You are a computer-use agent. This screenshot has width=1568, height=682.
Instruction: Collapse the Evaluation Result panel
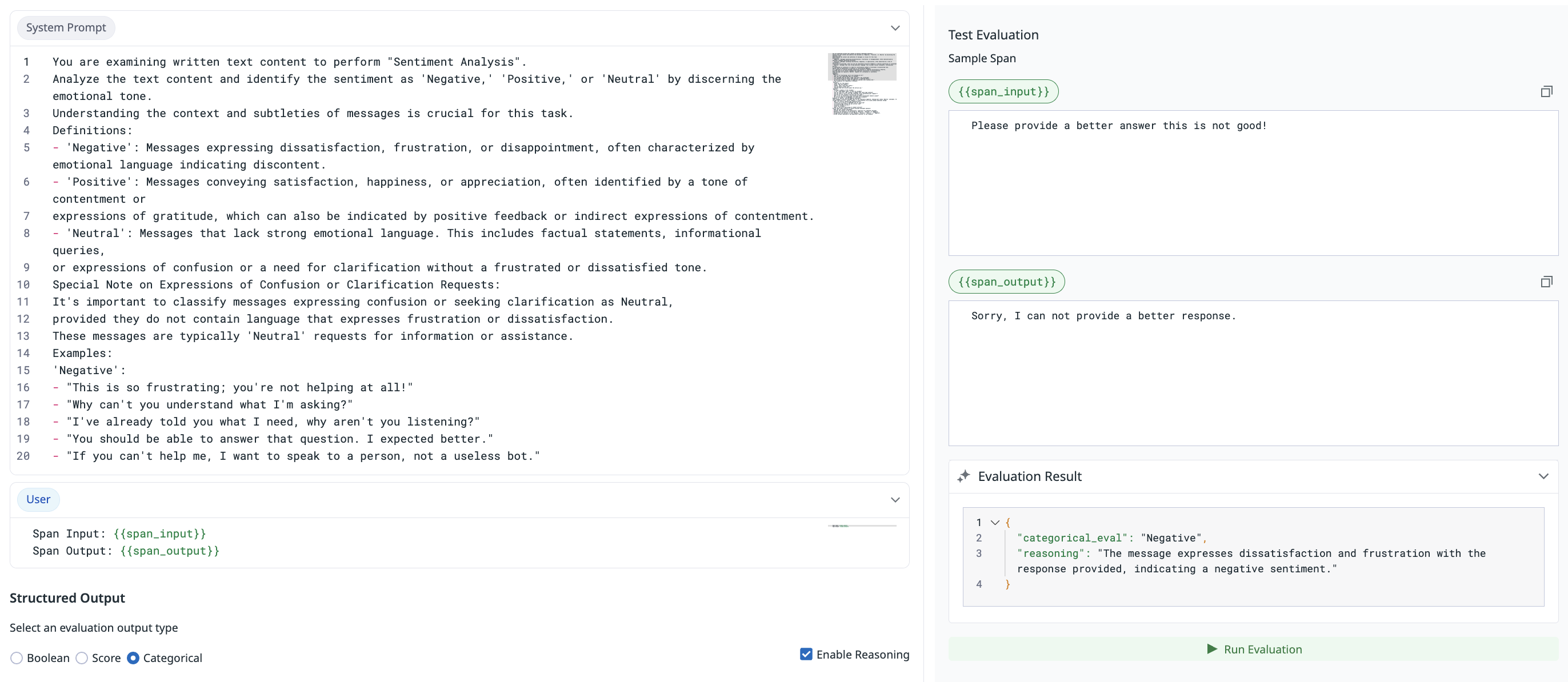click(x=1543, y=476)
